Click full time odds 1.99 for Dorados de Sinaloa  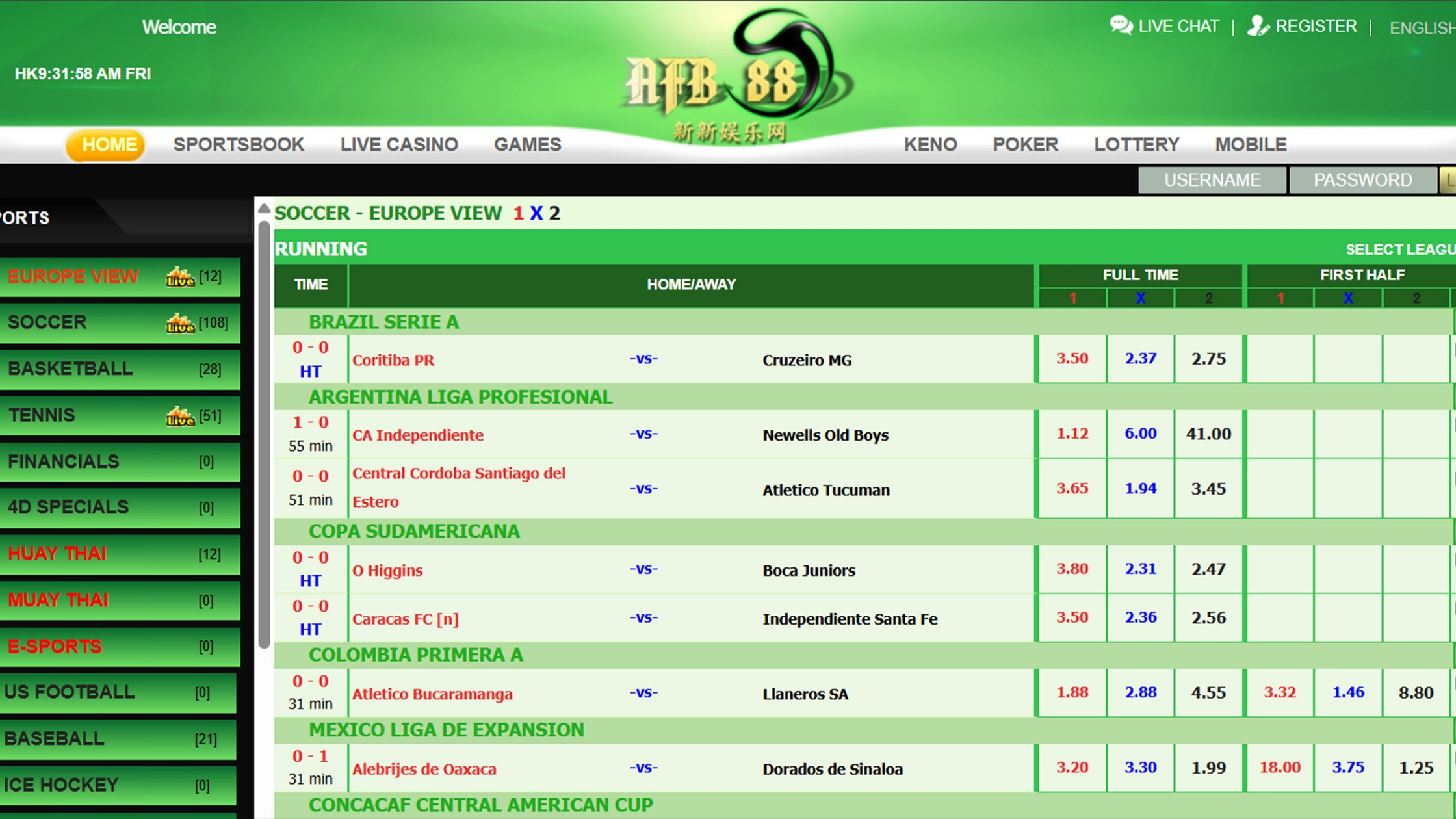[x=1208, y=768]
